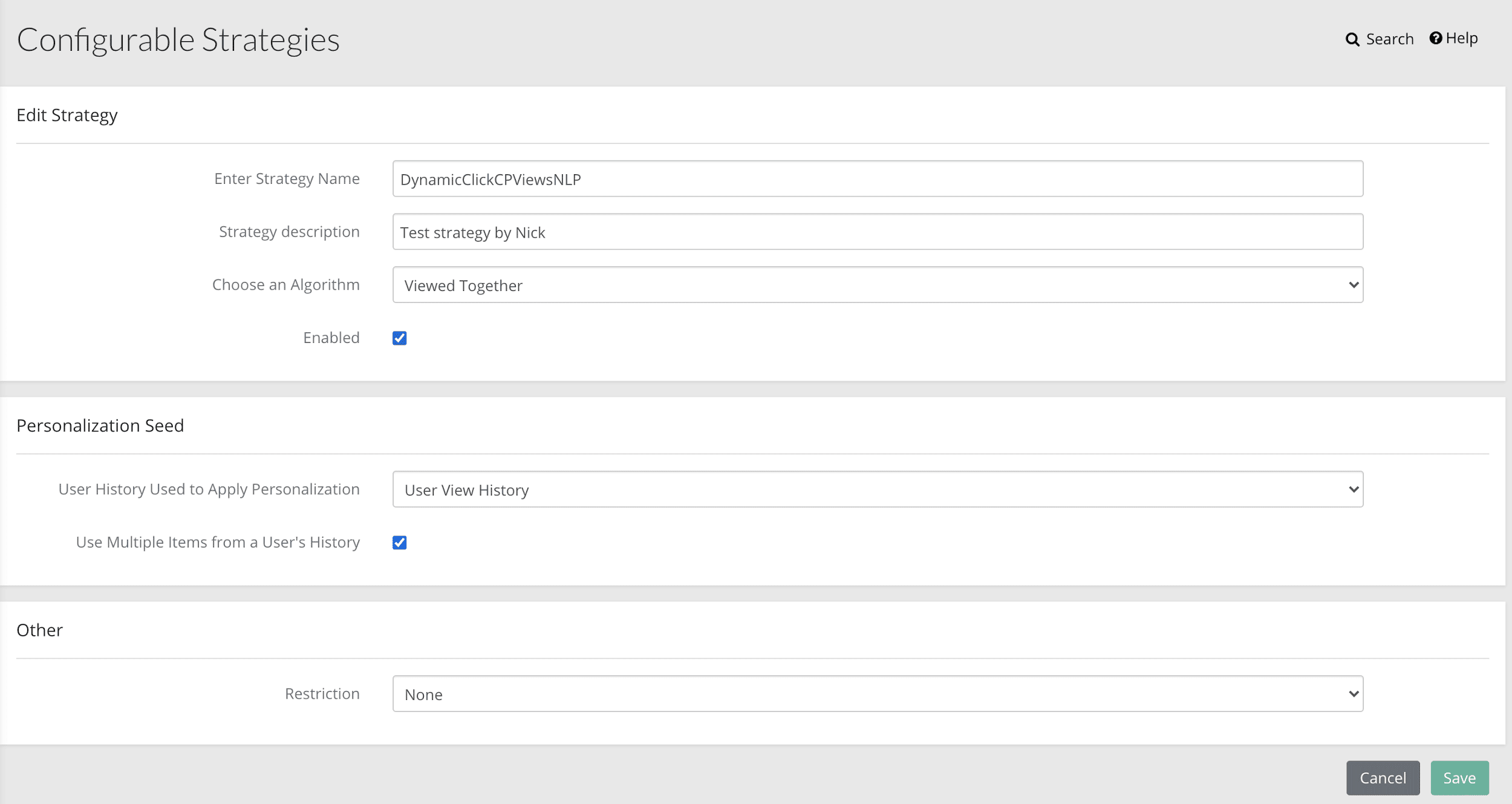Click the Search link text
Image resolution: width=1512 pixels, height=804 pixels.
[1390, 39]
